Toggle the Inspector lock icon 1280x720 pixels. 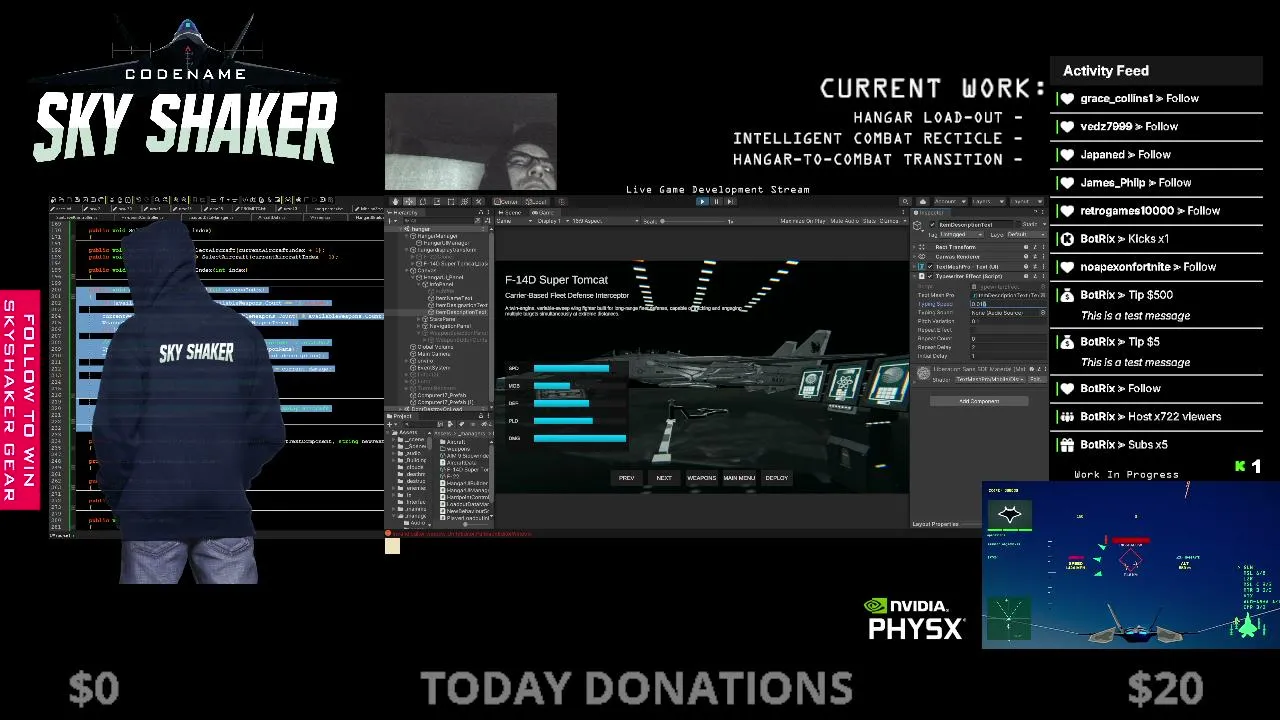click(1036, 212)
